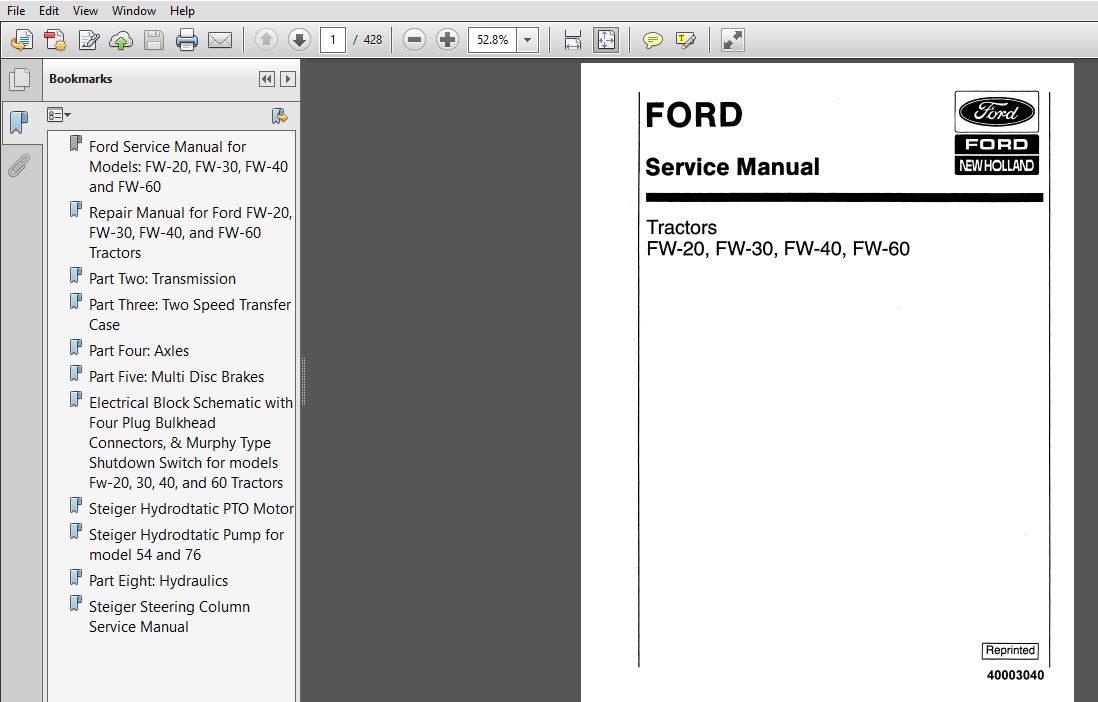The width and height of the screenshot is (1098, 702).
Task: Go to previous page up arrow
Action: coord(266,40)
